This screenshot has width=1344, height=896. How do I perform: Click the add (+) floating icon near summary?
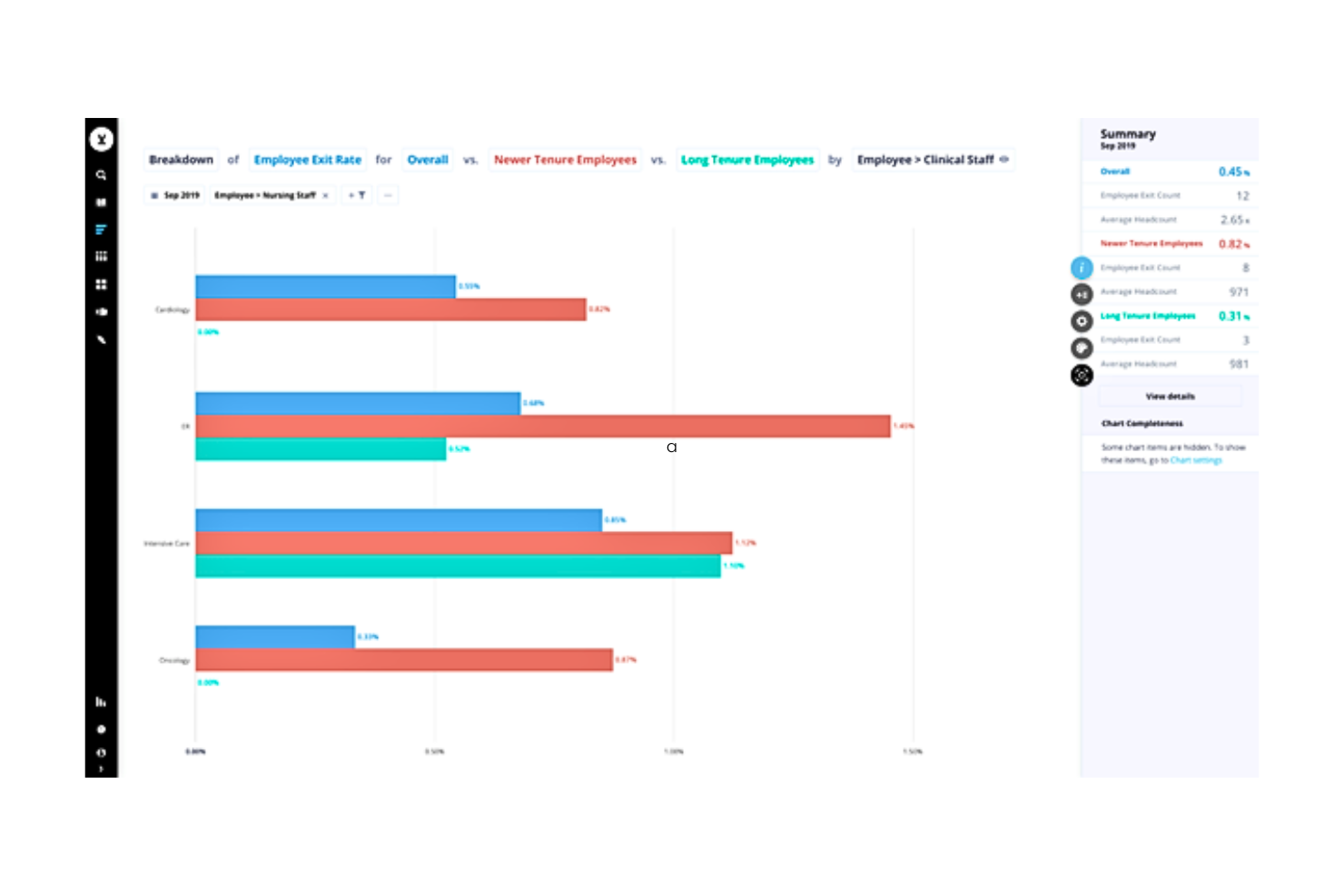[1081, 294]
